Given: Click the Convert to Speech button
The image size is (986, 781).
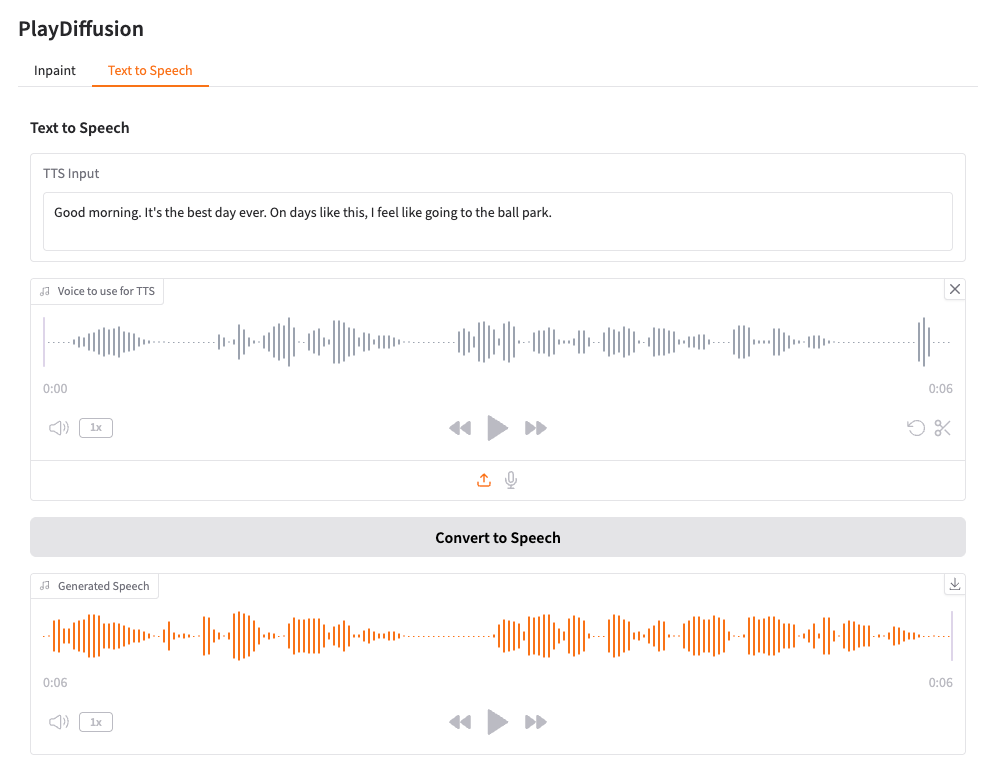Looking at the screenshot, I should click(x=497, y=538).
